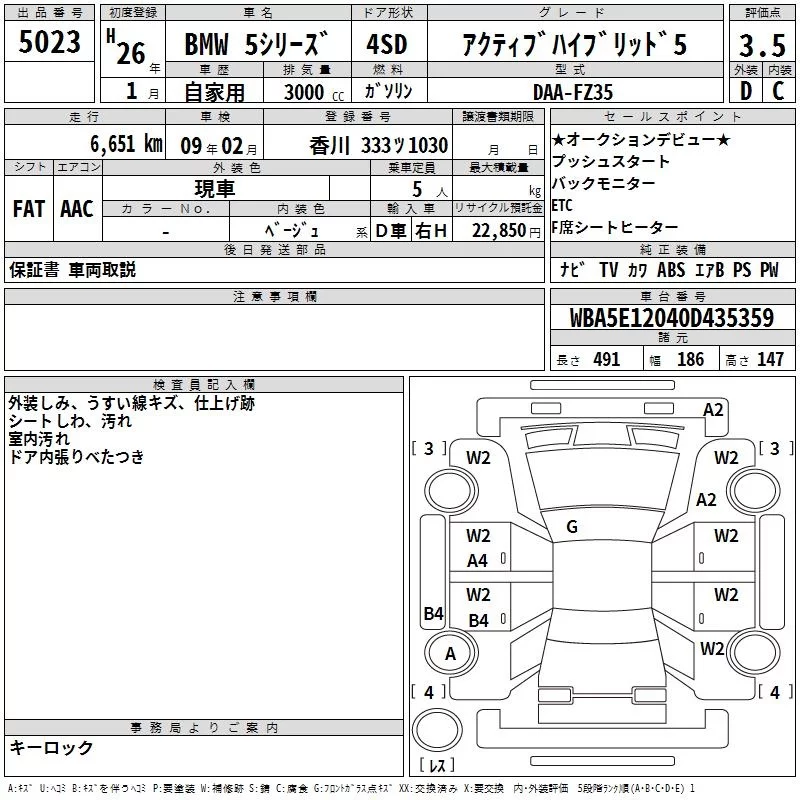Screen dimensions: 800x800
Task: Click the interior grade C
Action: click(778, 91)
